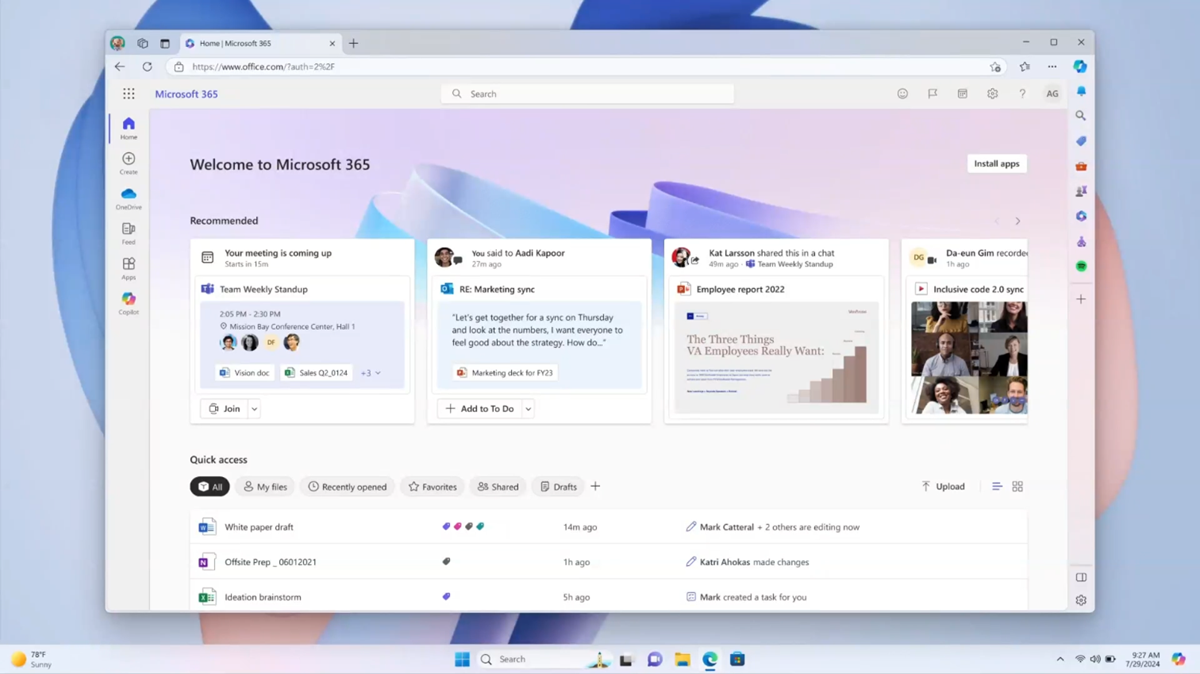1200x674 pixels.
Task: Toggle the Shared filter in Quick access
Action: (497, 486)
